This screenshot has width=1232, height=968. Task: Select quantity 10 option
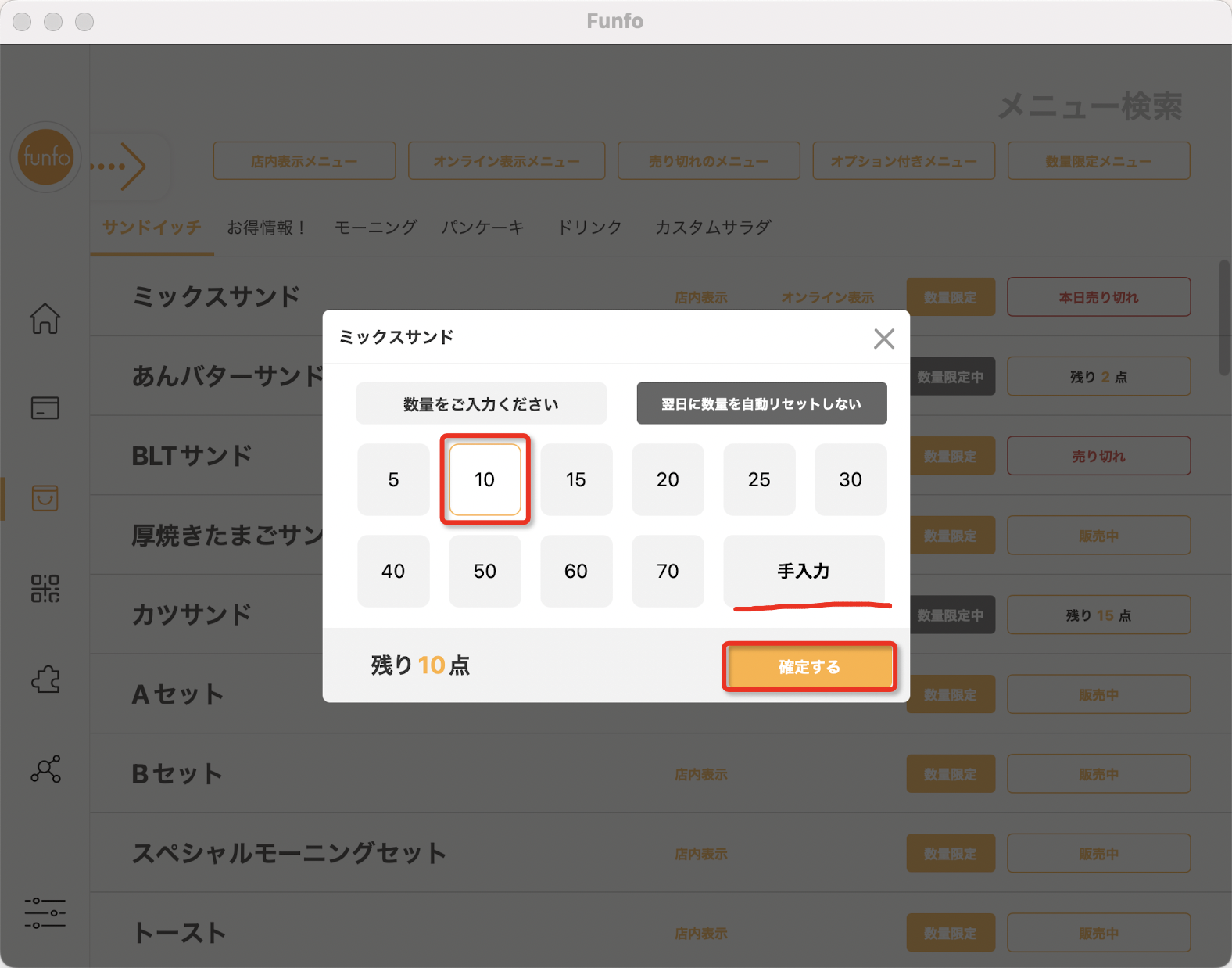485,479
